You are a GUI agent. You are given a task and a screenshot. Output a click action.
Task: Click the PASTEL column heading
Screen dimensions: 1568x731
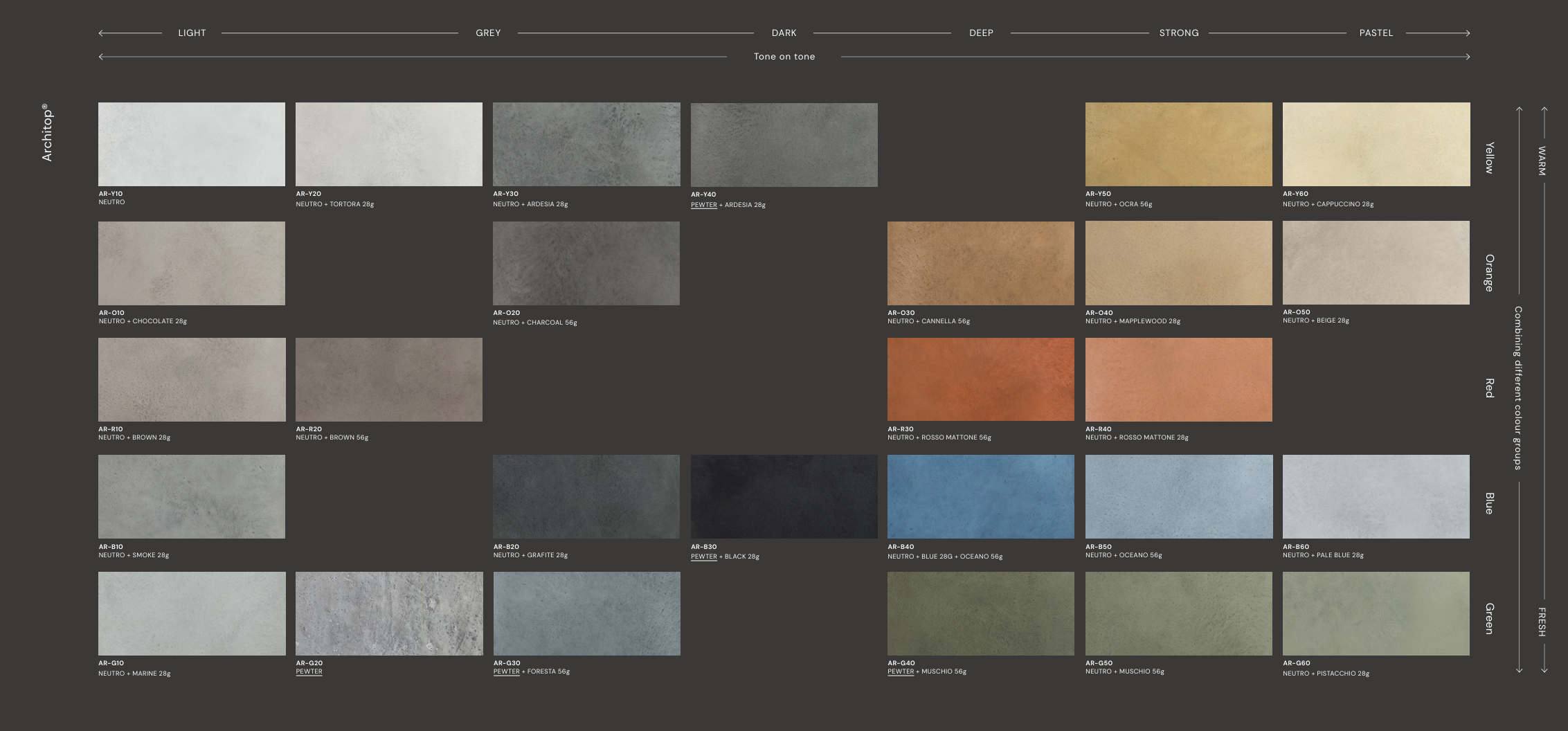tap(1376, 33)
